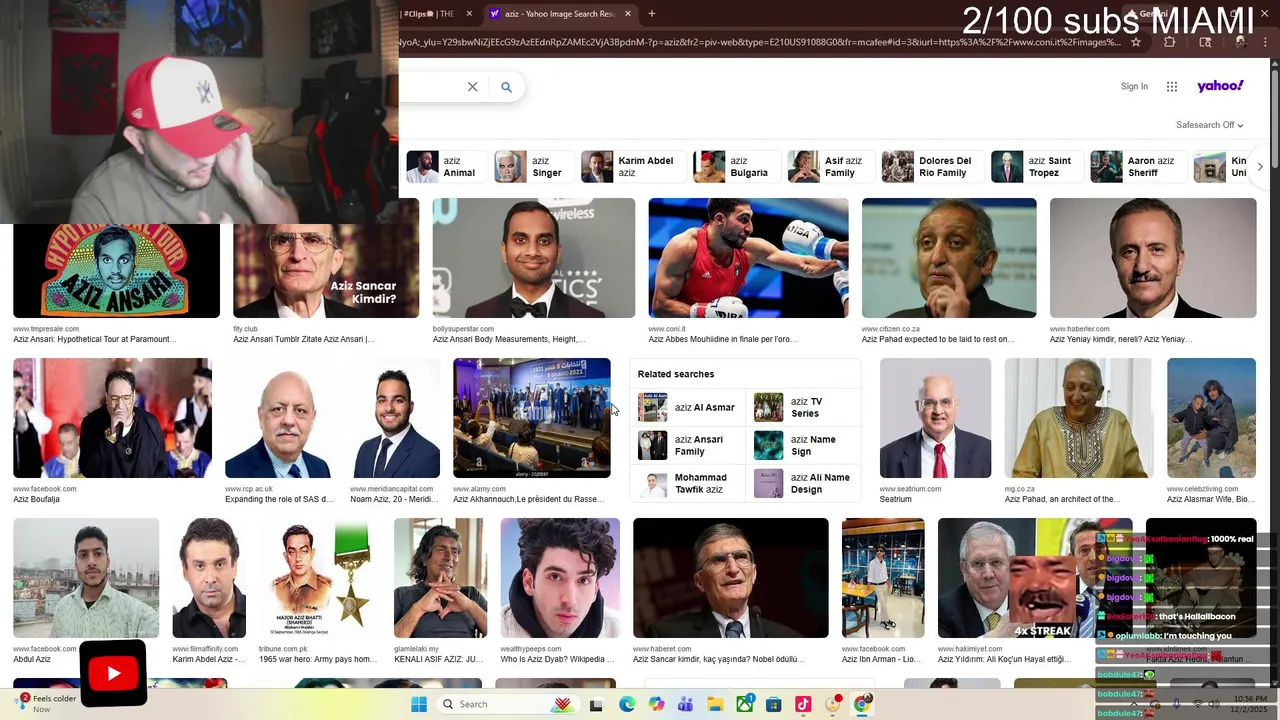Open the Safesearch Off dropdown
The height and width of the screenshot is (720, 1280).
click(x=1209, y=125)
